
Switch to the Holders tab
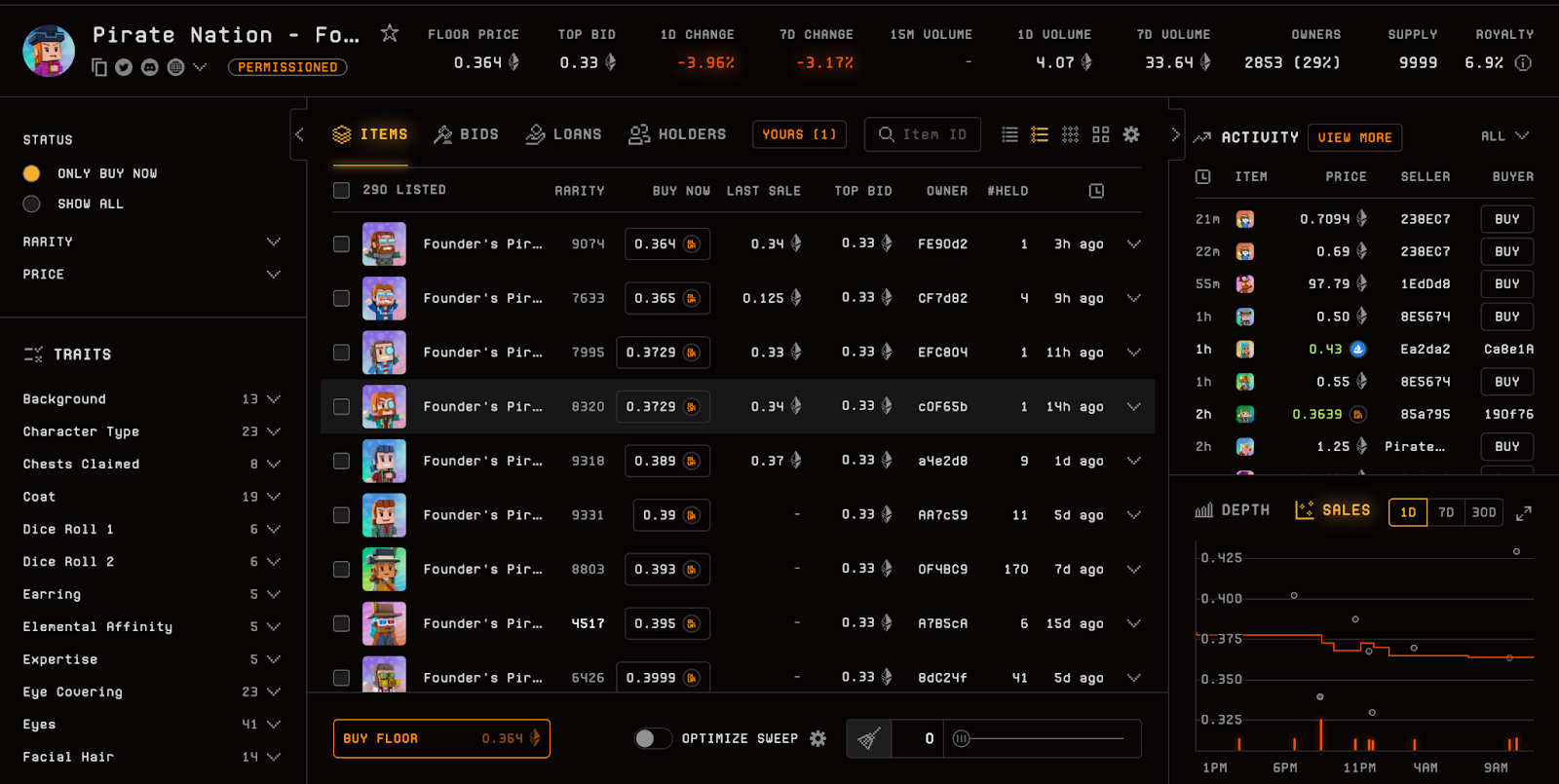tap(677, 134)
